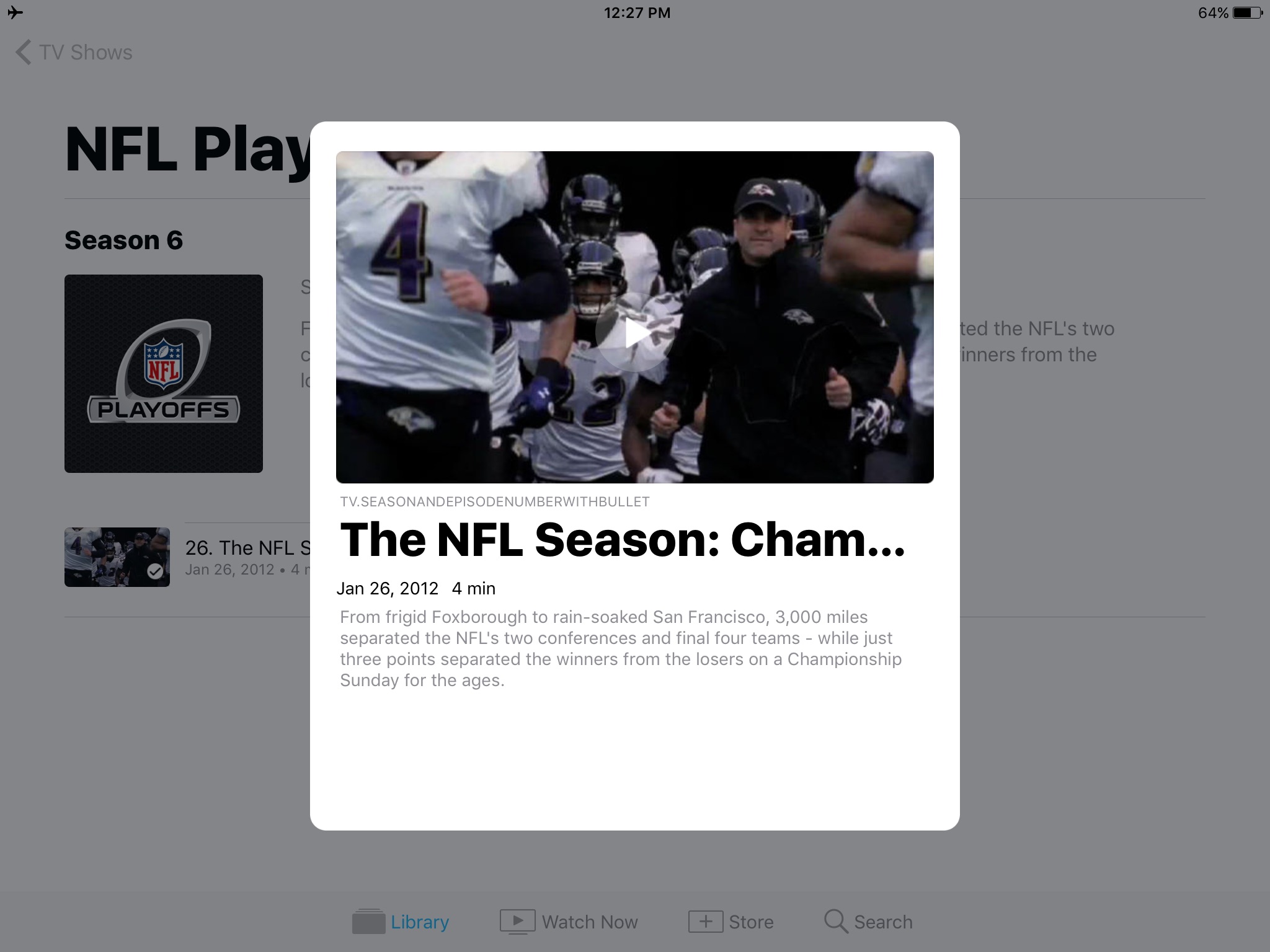Go back using the chevron arrow
1270x952 pixels.
24,53
